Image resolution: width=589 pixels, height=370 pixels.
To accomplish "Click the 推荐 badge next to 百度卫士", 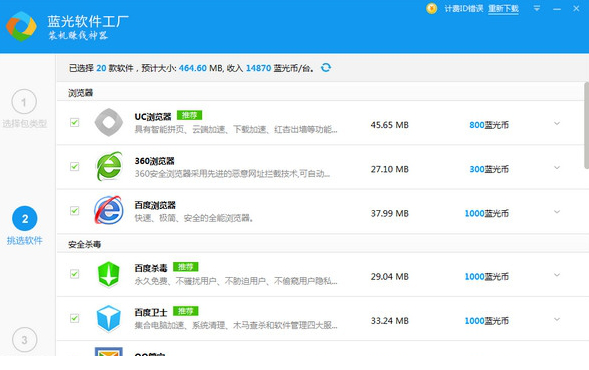I will coord(186,311).
